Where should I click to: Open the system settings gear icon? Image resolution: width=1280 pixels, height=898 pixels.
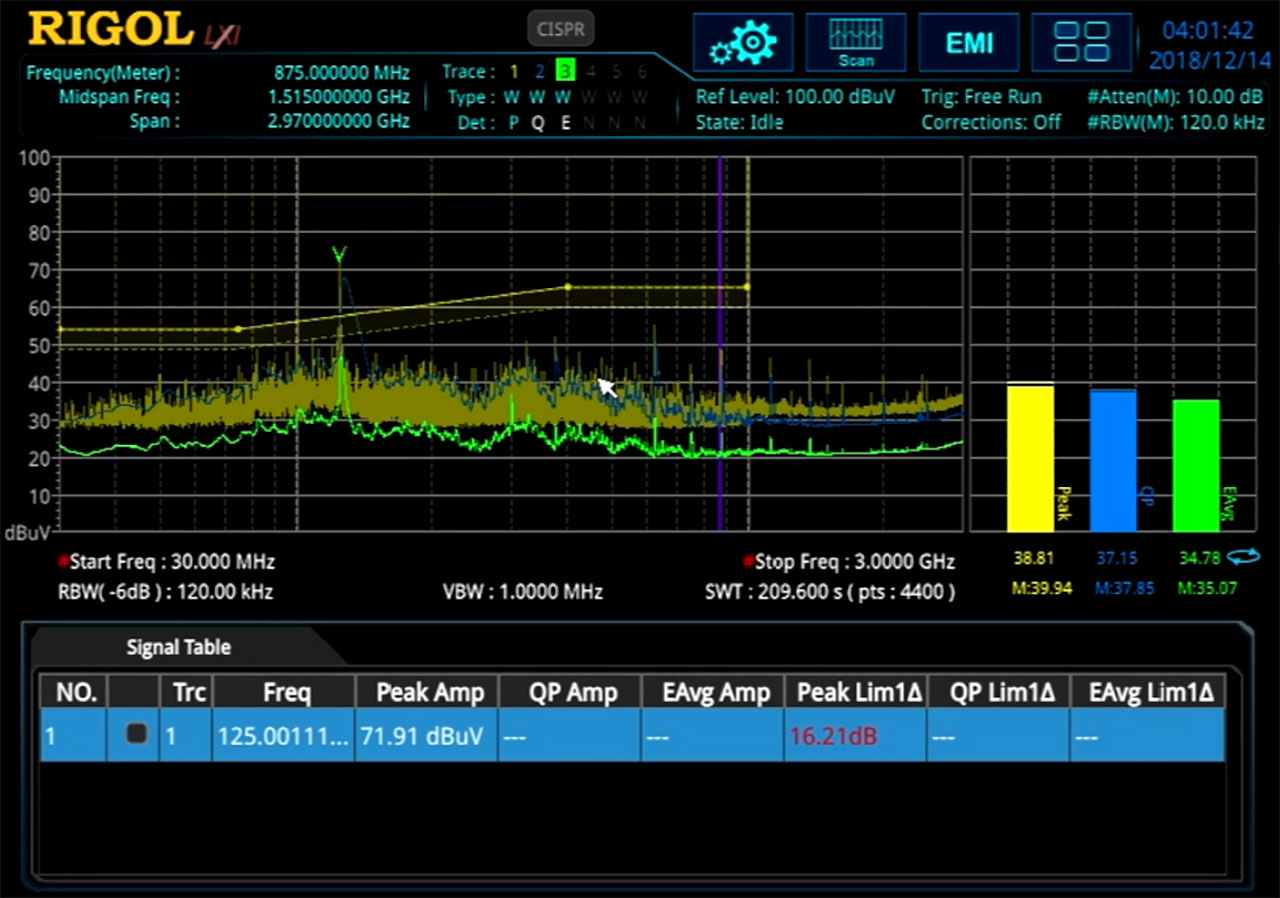pyautogui.click(x=743, y=42)
